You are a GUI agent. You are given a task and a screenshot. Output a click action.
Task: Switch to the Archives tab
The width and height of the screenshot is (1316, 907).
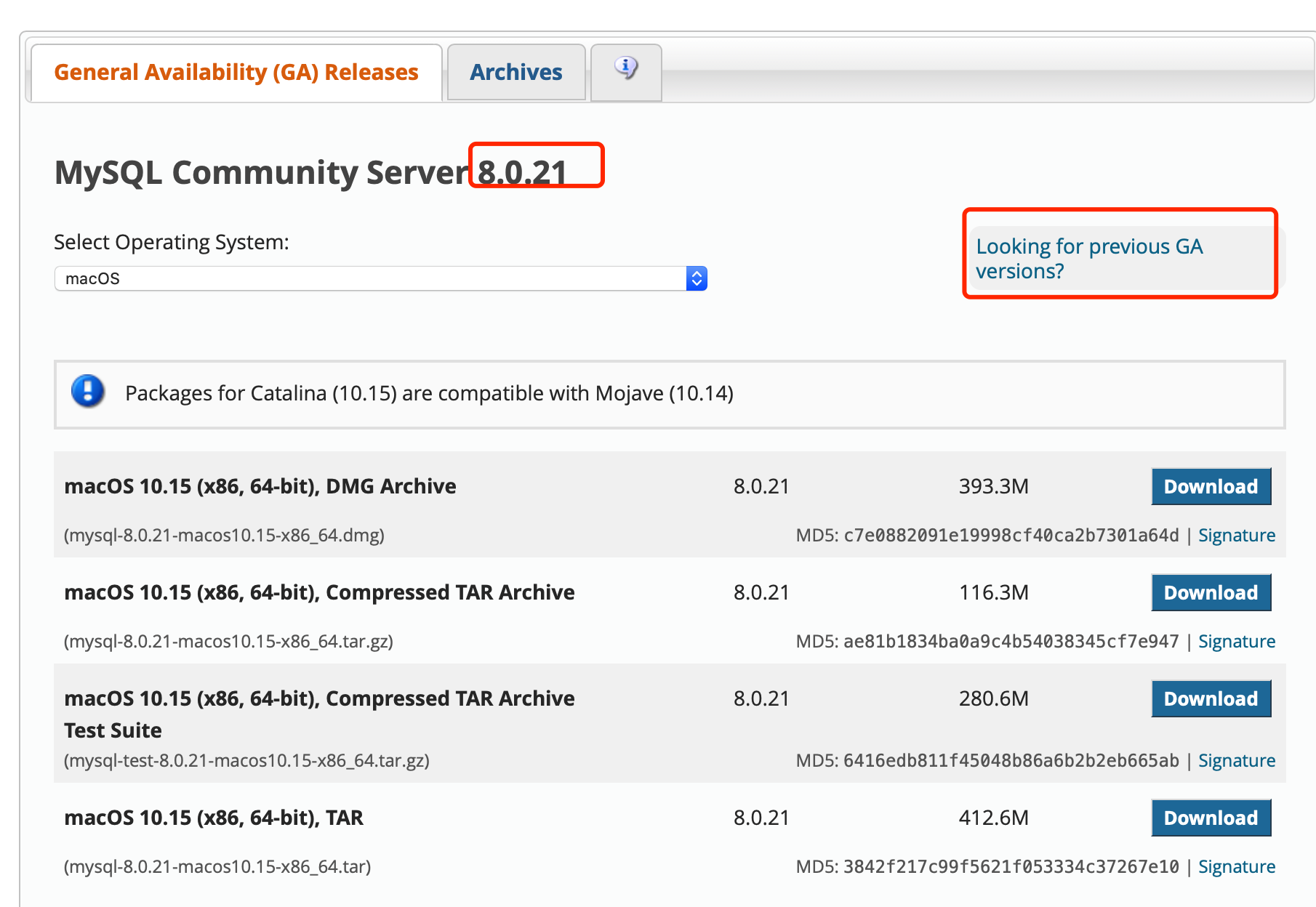(516, 72)
